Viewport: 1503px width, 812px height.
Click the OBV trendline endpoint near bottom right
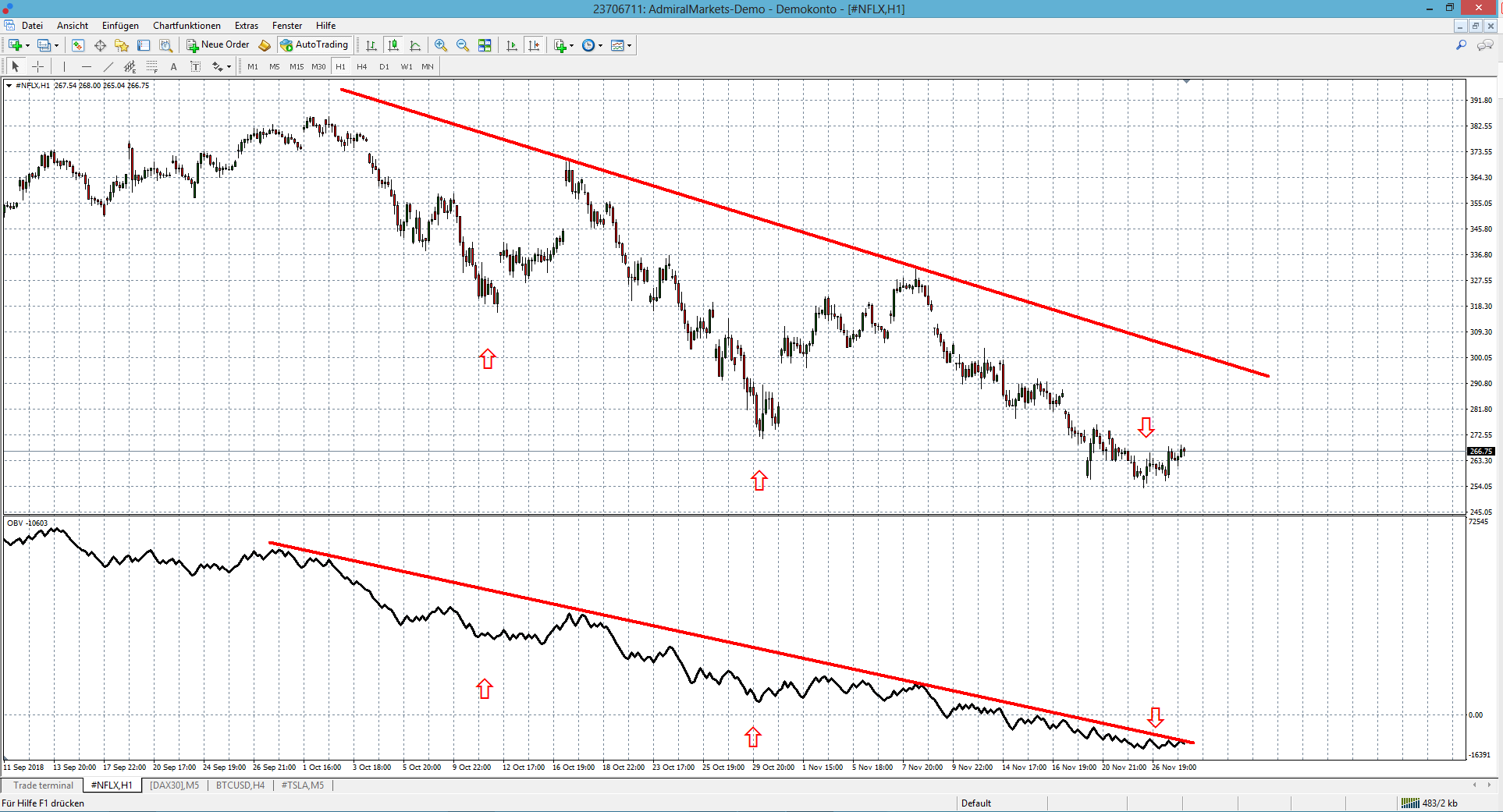pos(1192,743)
